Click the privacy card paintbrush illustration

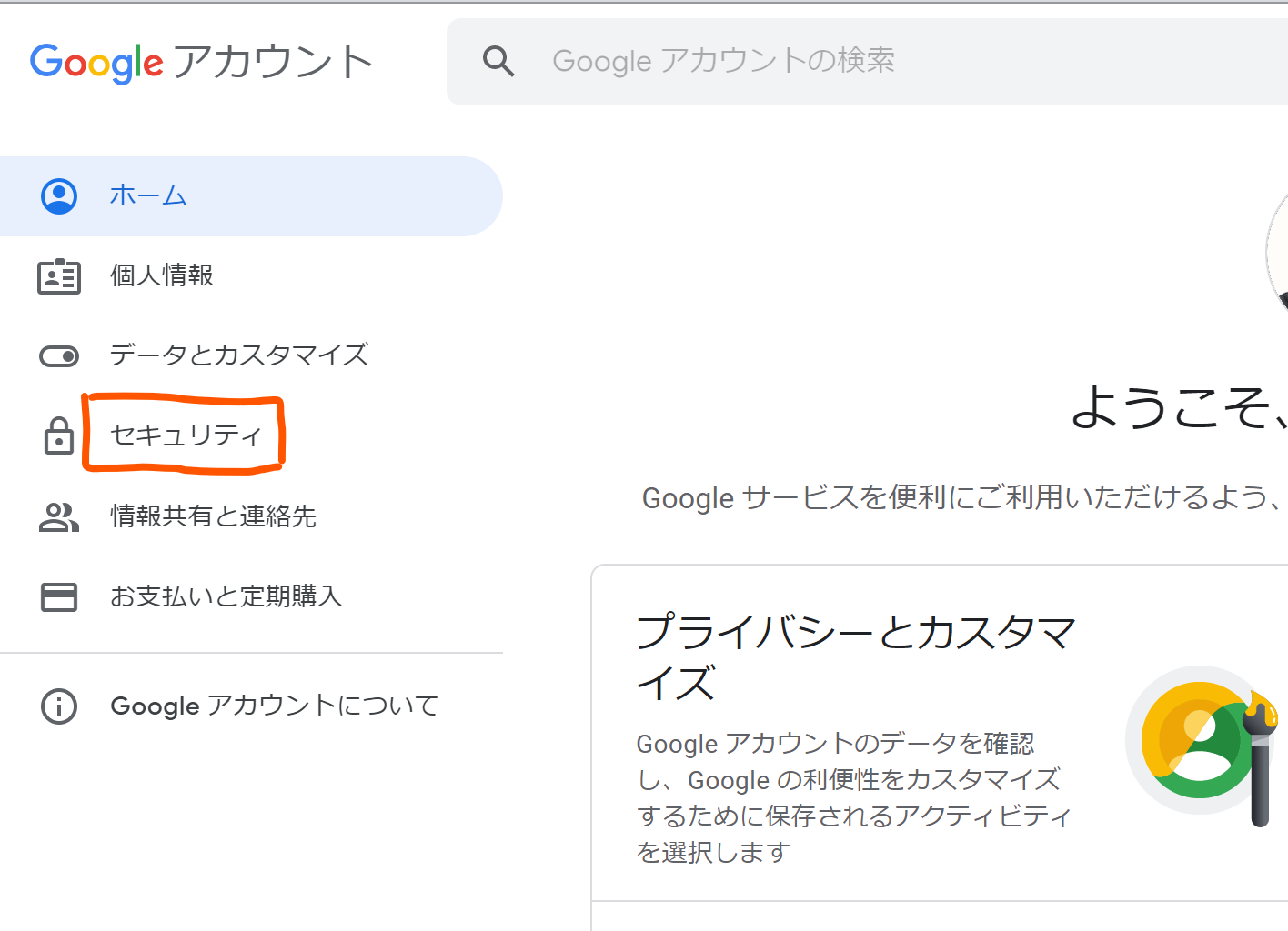point(1201,746)
